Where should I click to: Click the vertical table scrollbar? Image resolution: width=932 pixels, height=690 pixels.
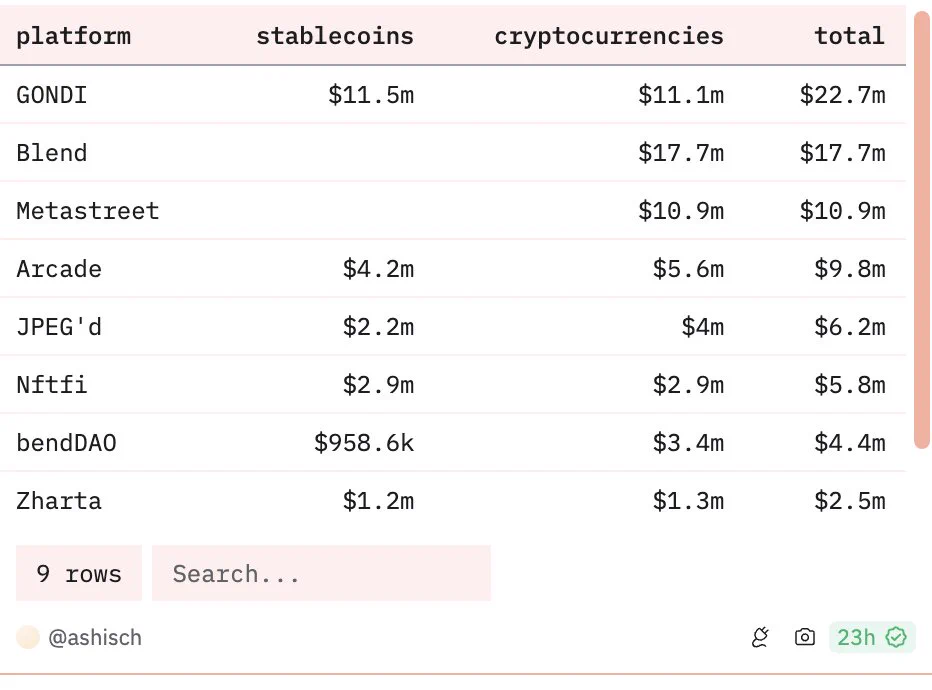pos(922,230)
